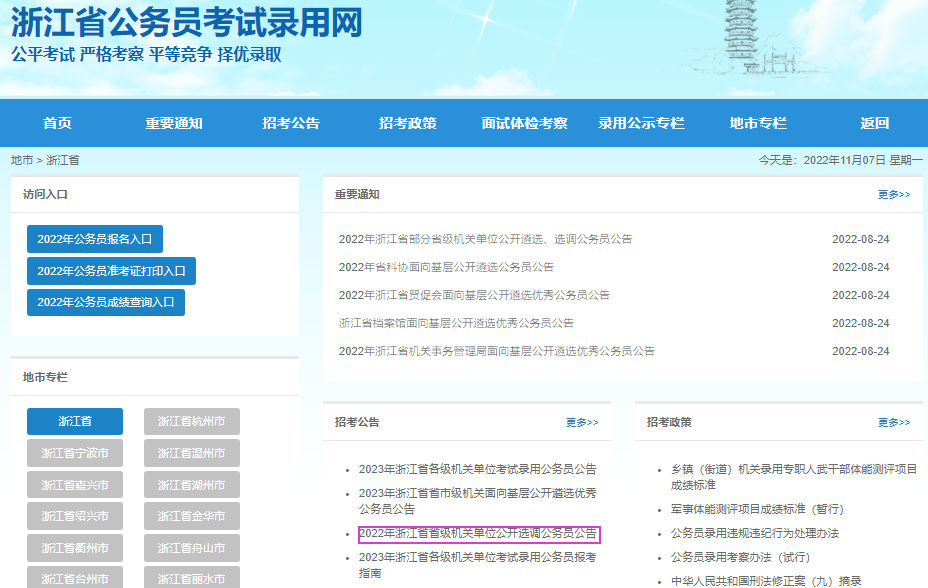Select 浙江省湖州市 region button
This screenshot has height=588, width=928.
click(192, 485)
